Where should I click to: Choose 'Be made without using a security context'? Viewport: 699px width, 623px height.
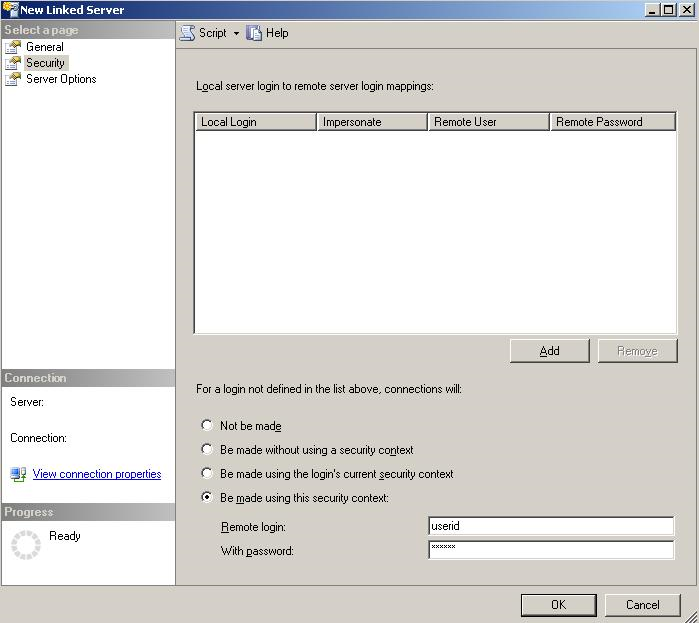[207, 450]
